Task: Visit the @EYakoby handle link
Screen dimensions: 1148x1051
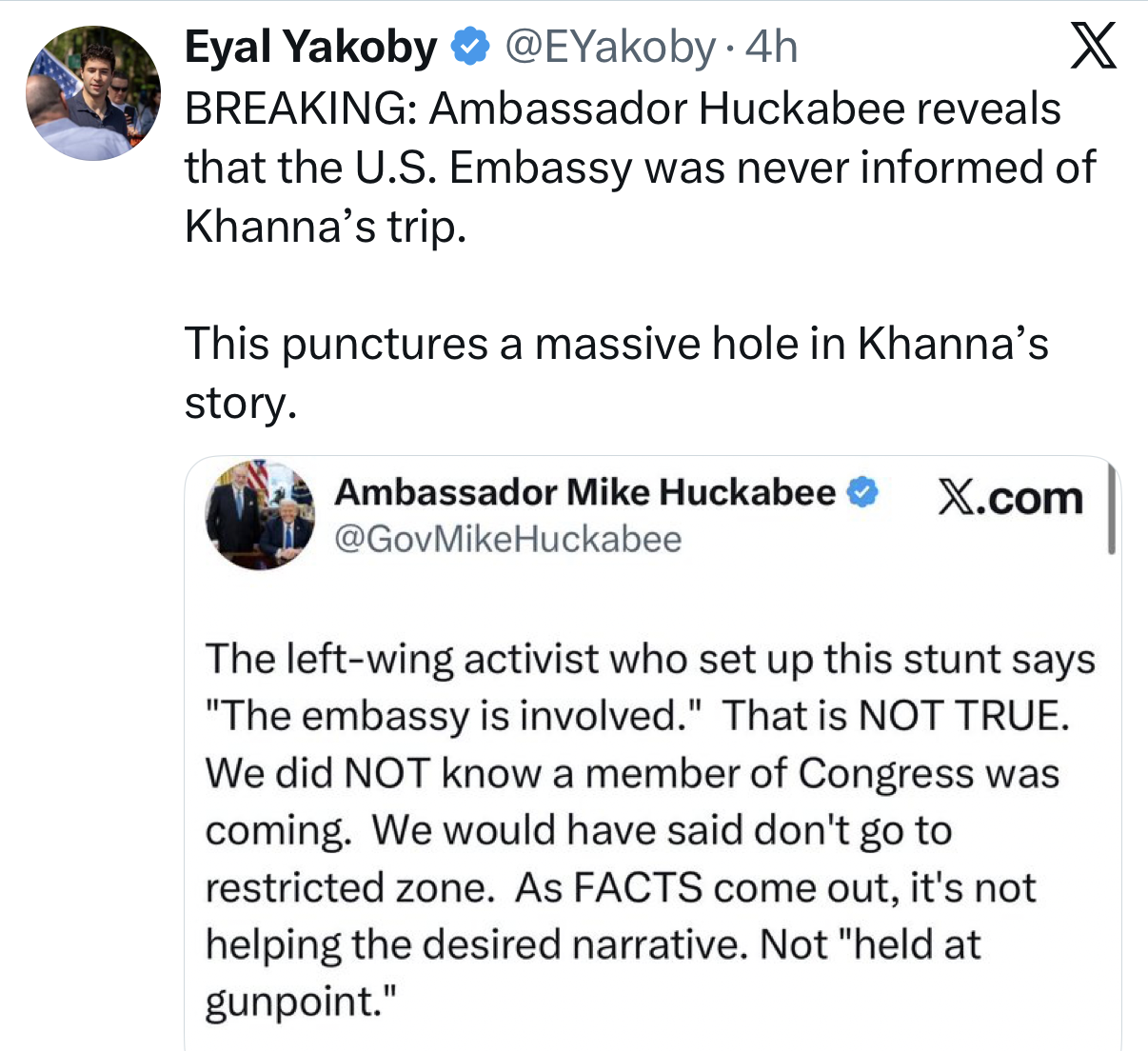Action: pyautogui.click(x=609, y=48)
